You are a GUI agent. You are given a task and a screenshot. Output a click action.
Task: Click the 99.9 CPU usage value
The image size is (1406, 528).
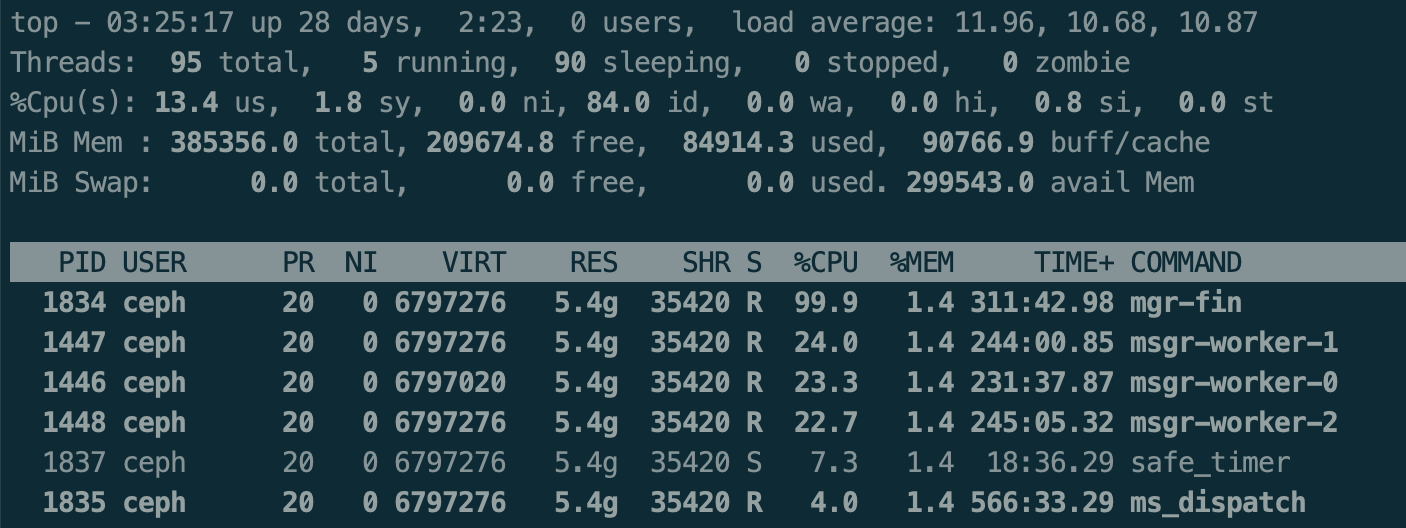point(826,303)
